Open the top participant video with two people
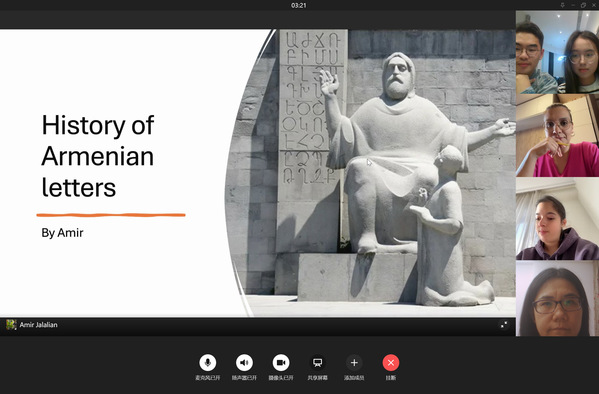599x394 pixels. [557, 52]
